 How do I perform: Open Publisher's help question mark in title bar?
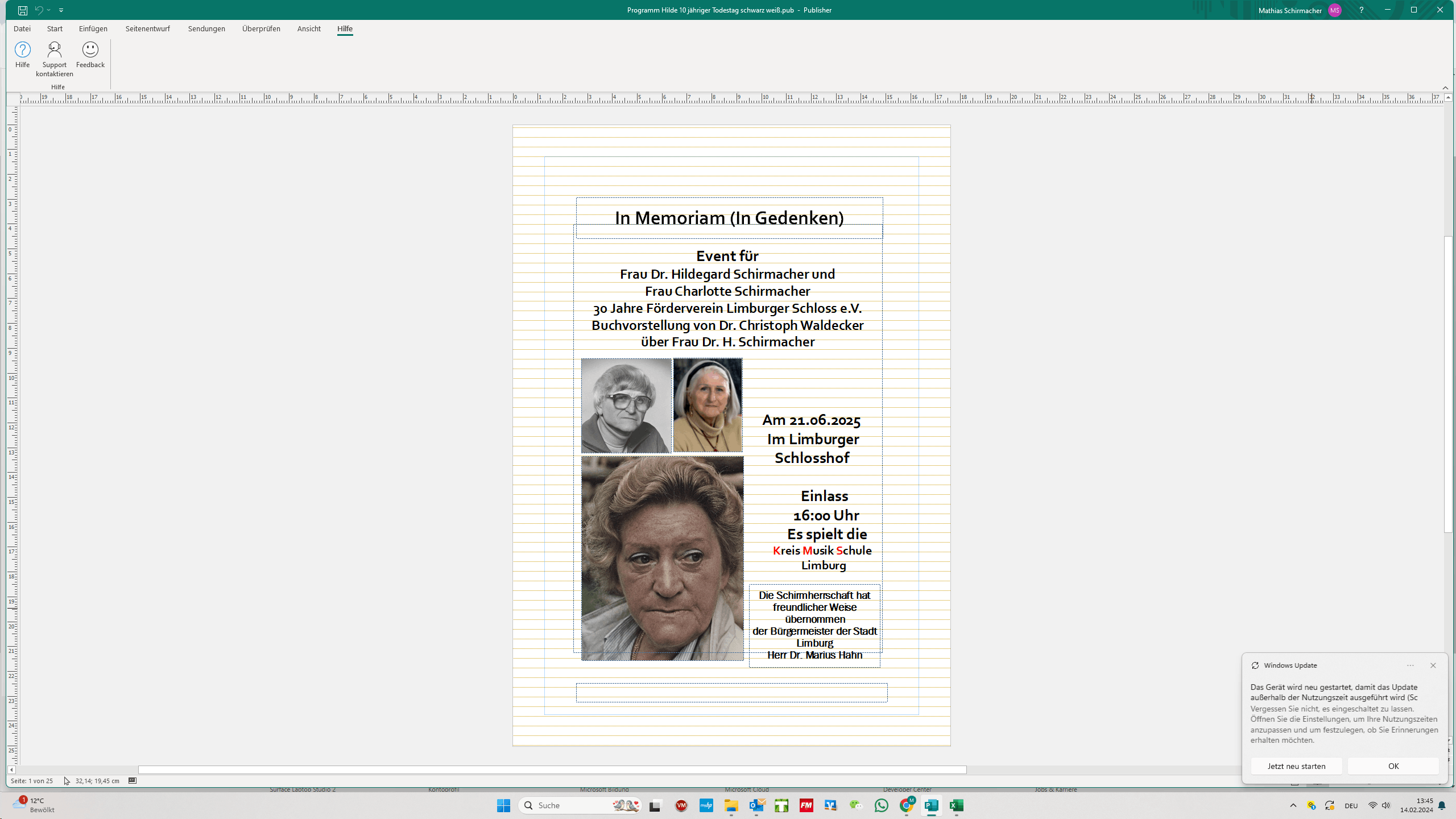coord(1361,10)
